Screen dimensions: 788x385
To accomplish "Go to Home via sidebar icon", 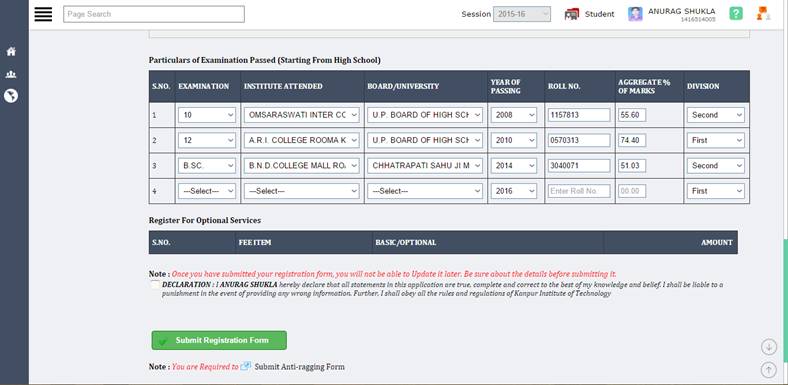I will tap(11, 51).
